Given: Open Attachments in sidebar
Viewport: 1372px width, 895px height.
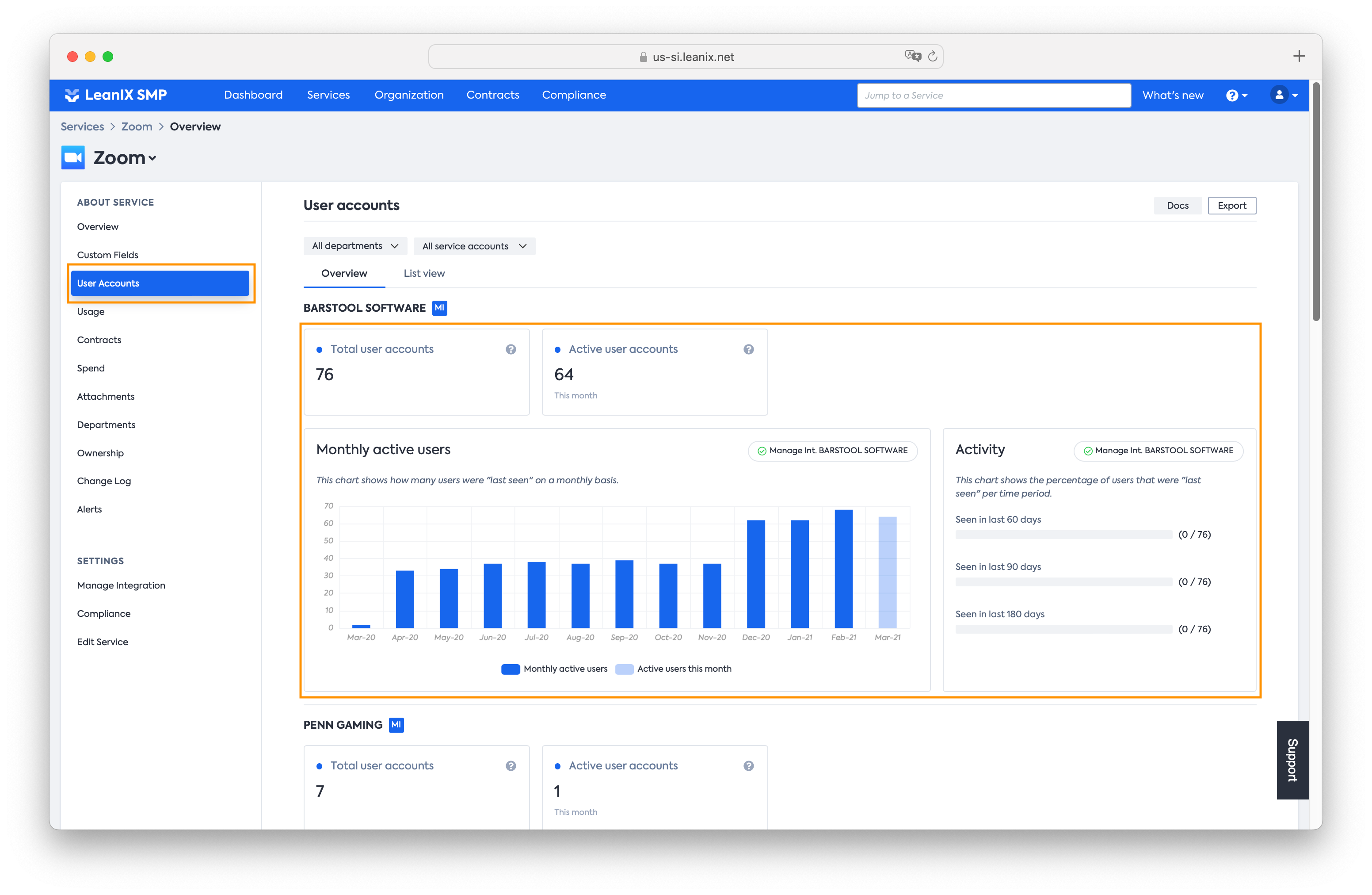Looking at the screenshot, I should [106, 396].
